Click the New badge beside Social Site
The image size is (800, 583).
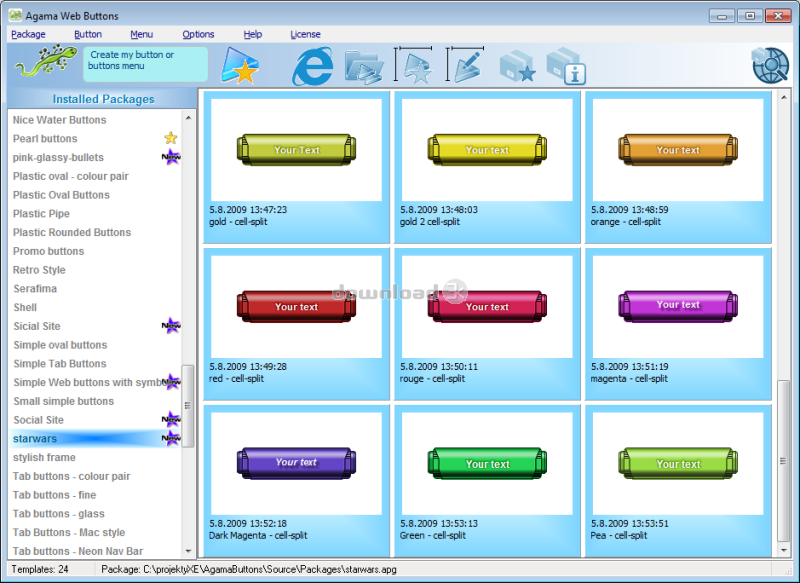[x=171, y=419]
